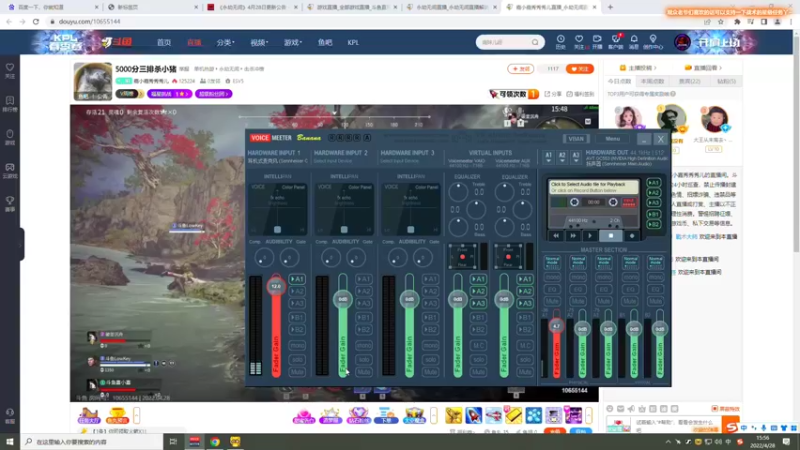800x450 pixels.
Task: Toggle A1 bus on Hardware Input 1
Action: [297, 279]
